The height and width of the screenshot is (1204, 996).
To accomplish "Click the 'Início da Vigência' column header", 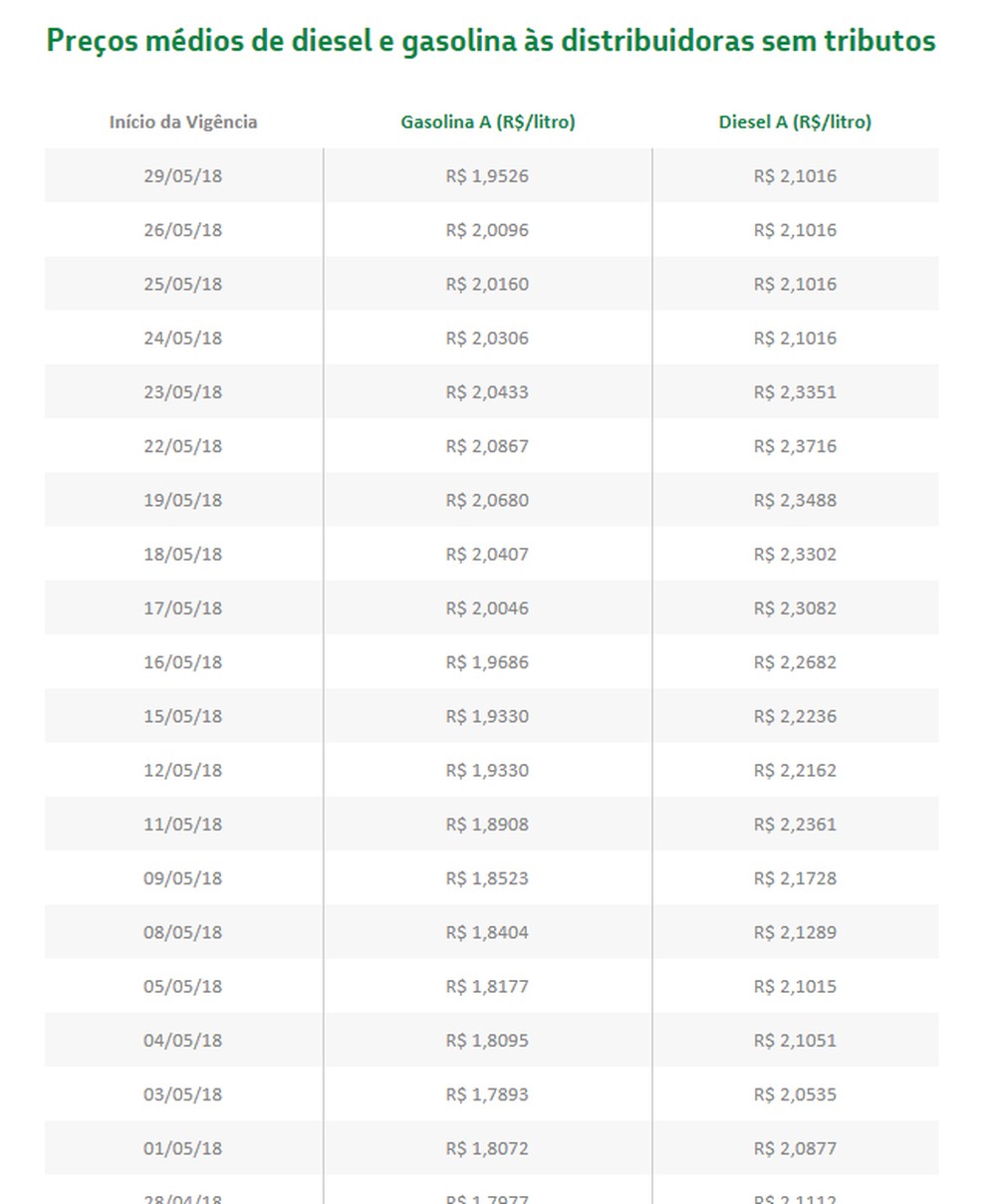I will 183,122.
